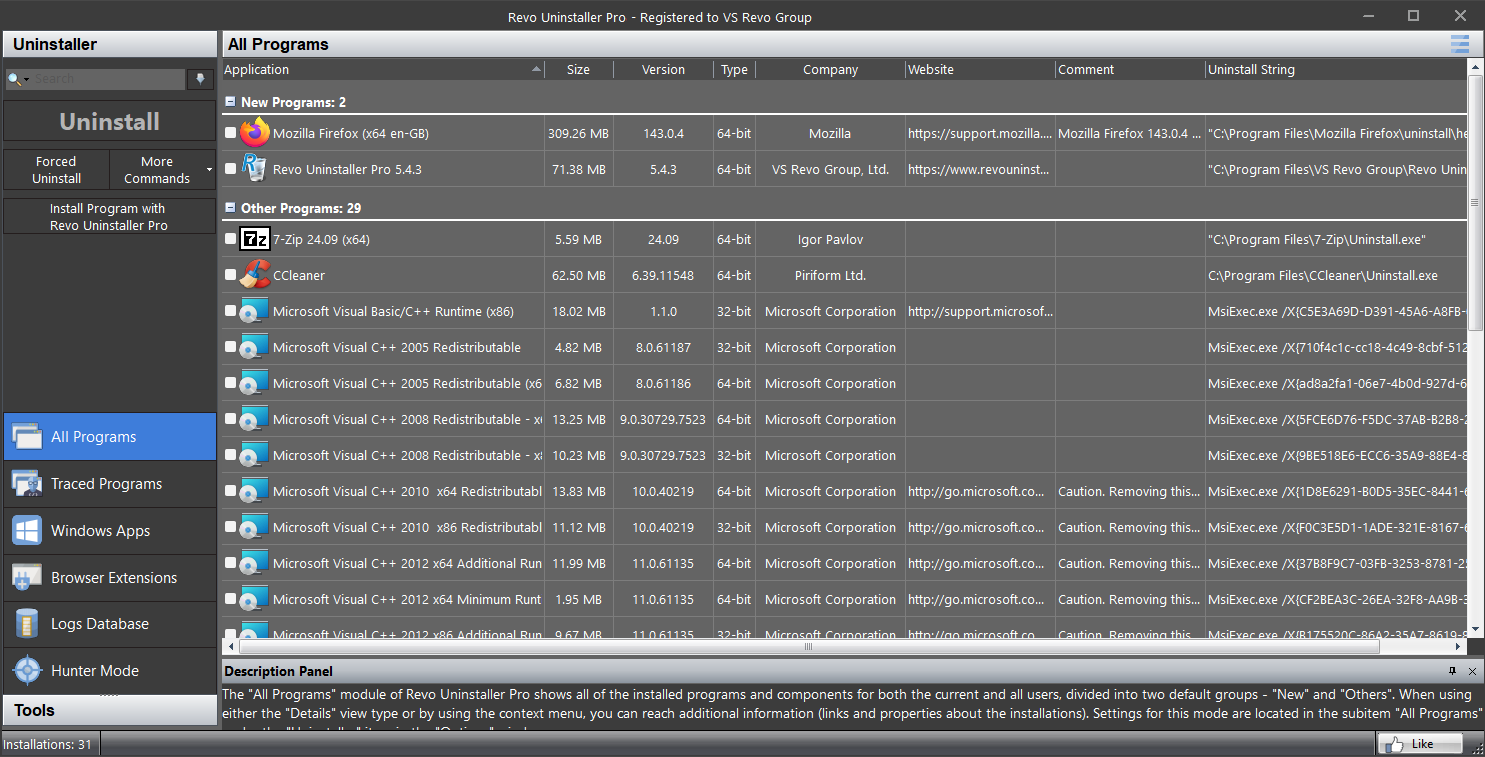This screenshot has width=1485, height=757.
Task: Open the view options icon beside All Programs
Action: pyautogui.click(x=1460, y=44)
